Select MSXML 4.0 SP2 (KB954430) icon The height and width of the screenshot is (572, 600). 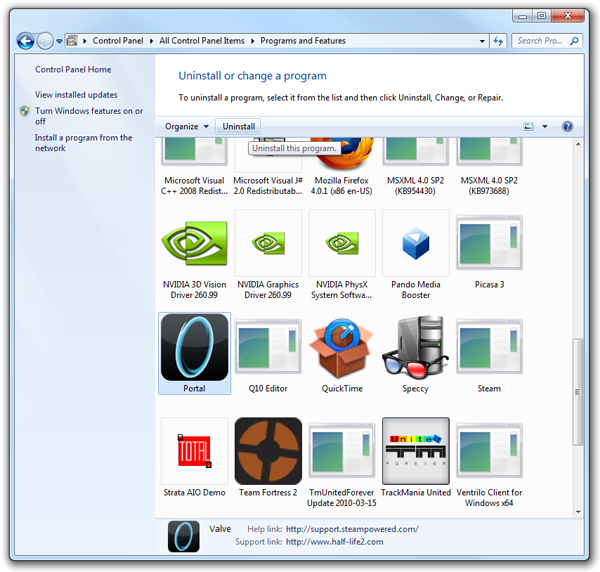[x=416, y=152]
